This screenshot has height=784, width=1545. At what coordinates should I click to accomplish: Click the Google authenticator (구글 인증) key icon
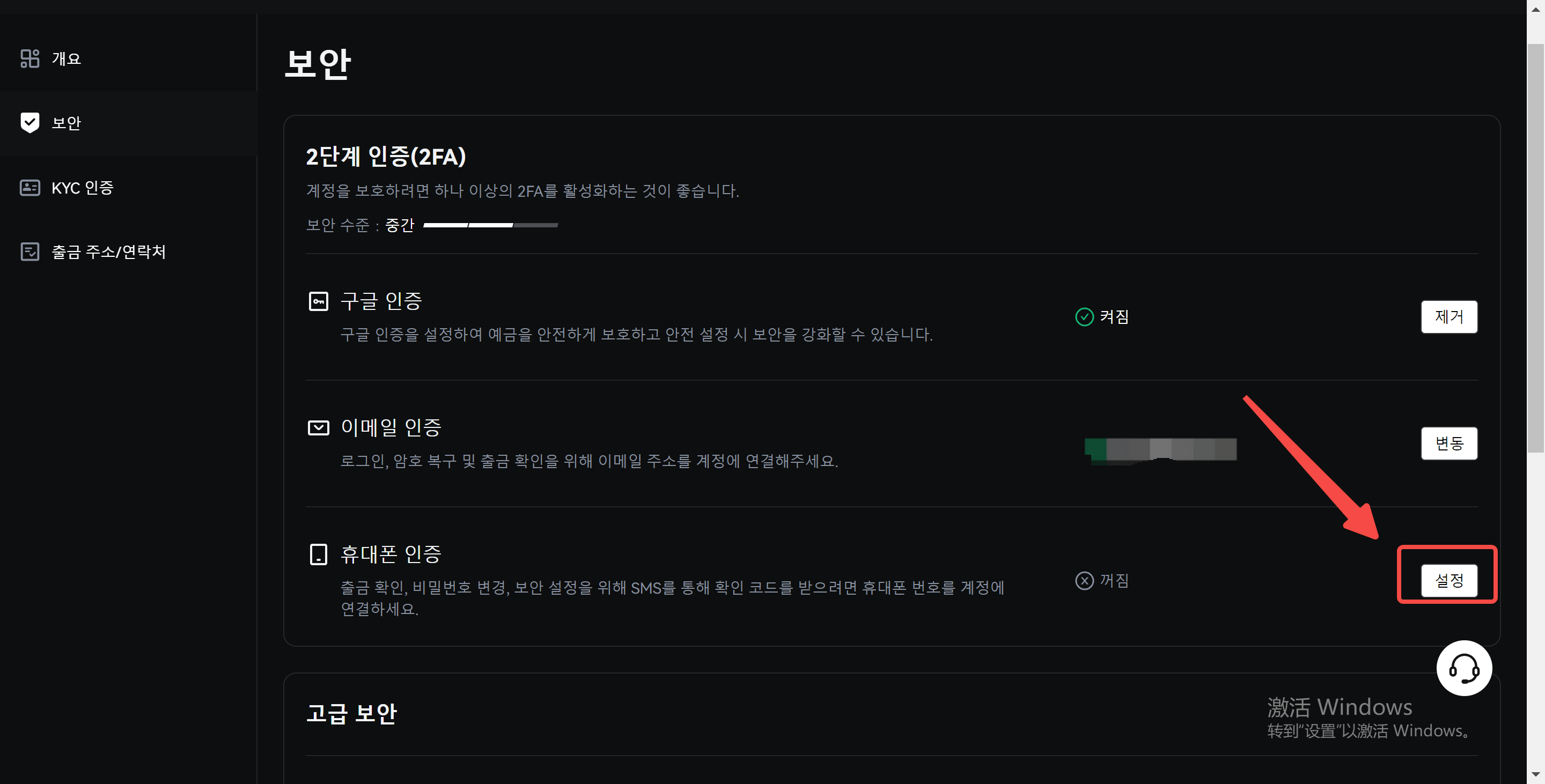(x=318, y=301)
